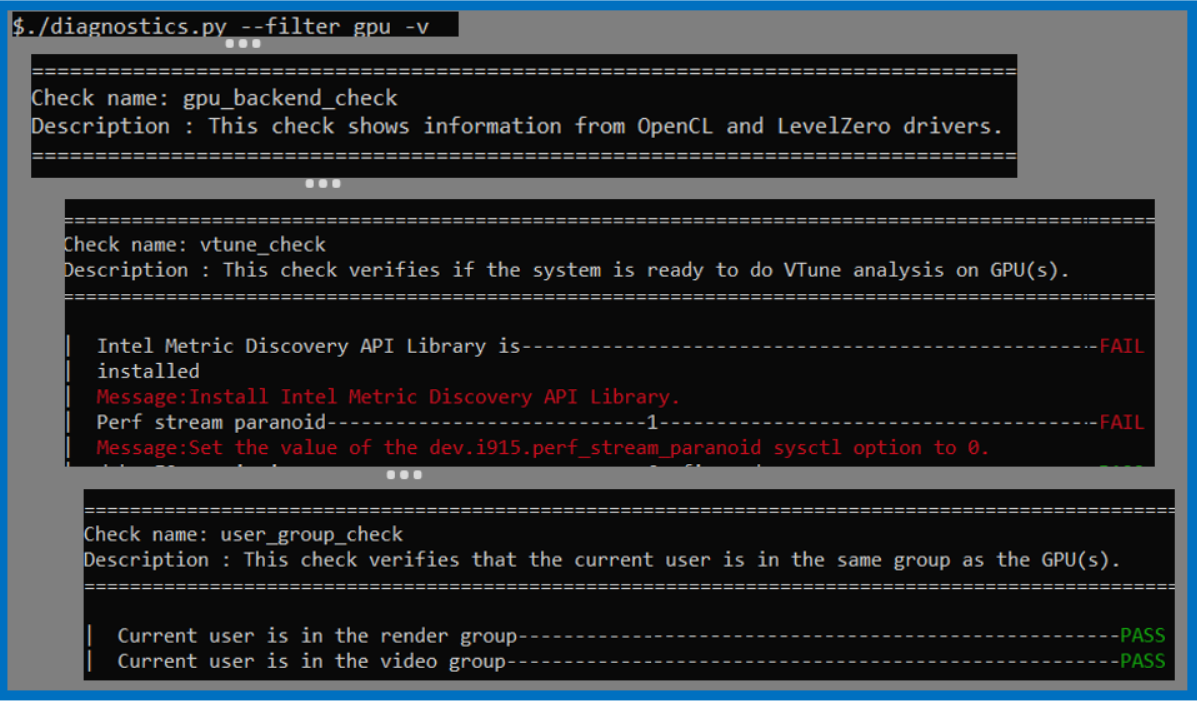Click the './diagnostics.py --filter gpu -v' command line
Screen dimensions: 1197x701
pos(221,27)
